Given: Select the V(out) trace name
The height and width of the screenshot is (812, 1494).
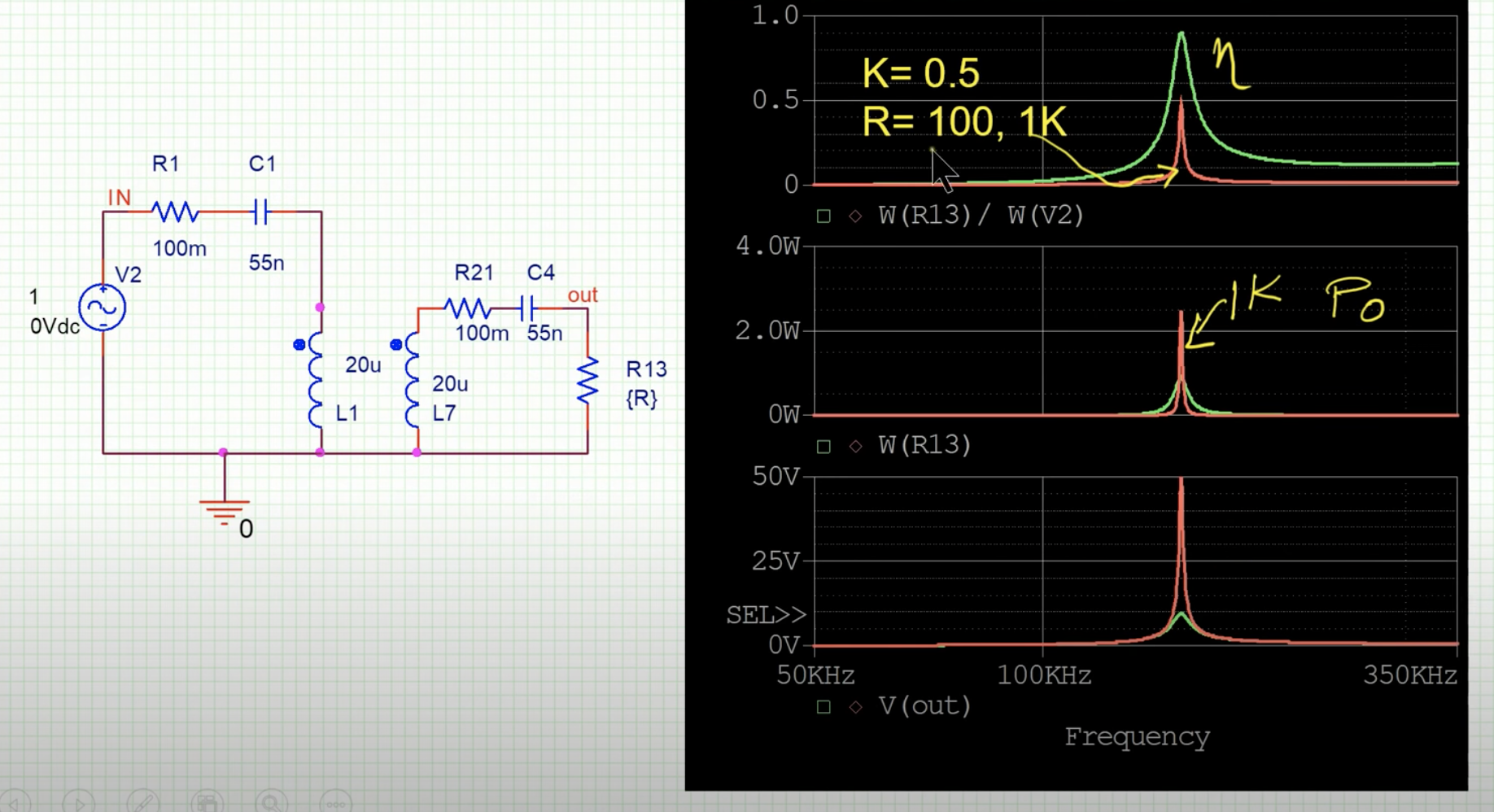Looking at the screenshot, I should (x=925, y=705).
